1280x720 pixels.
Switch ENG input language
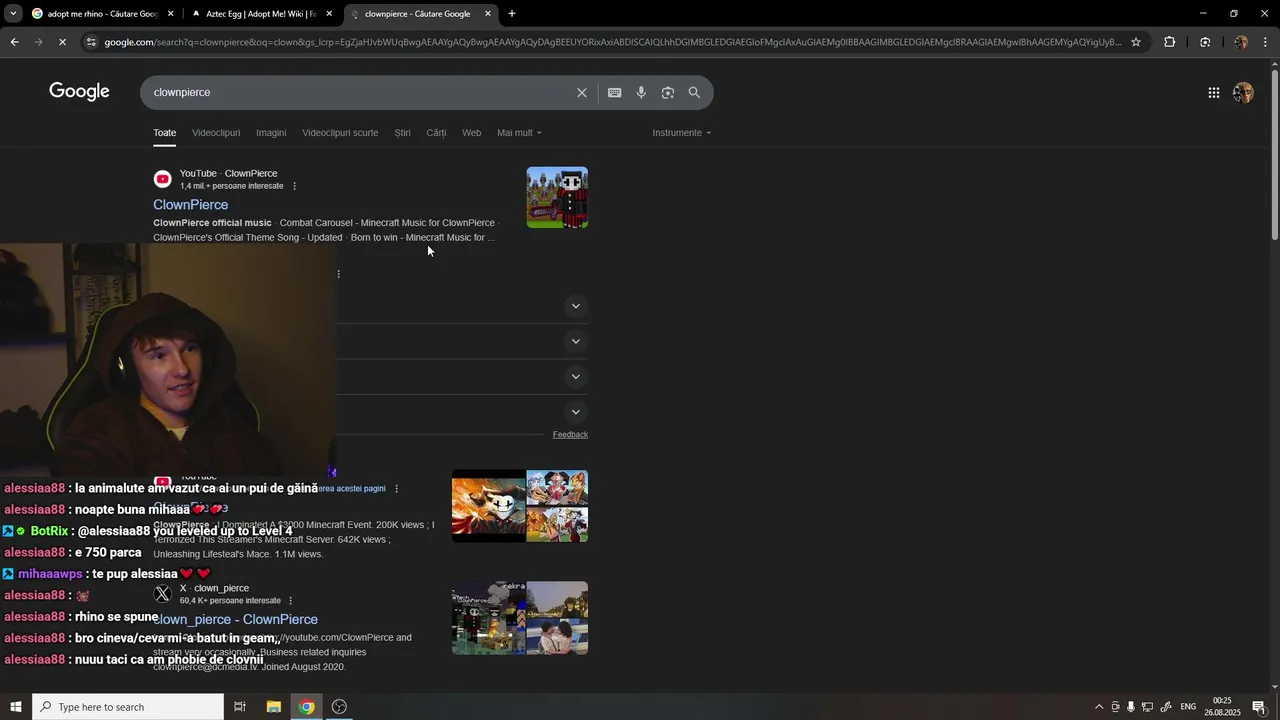pyautogui.click(x=1188, y=707)
